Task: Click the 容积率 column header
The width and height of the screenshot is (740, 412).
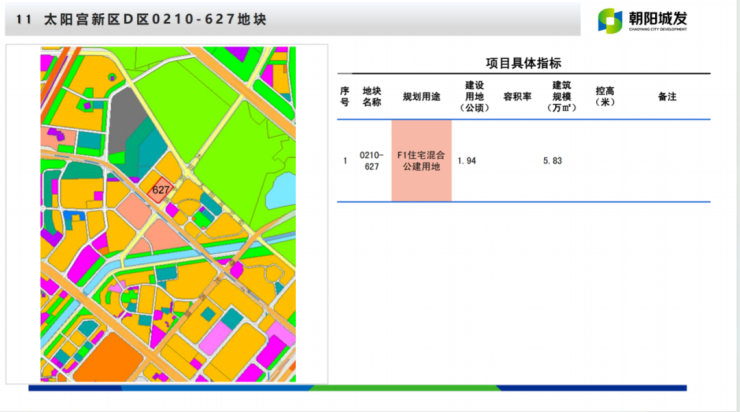Action: (516, 96)
